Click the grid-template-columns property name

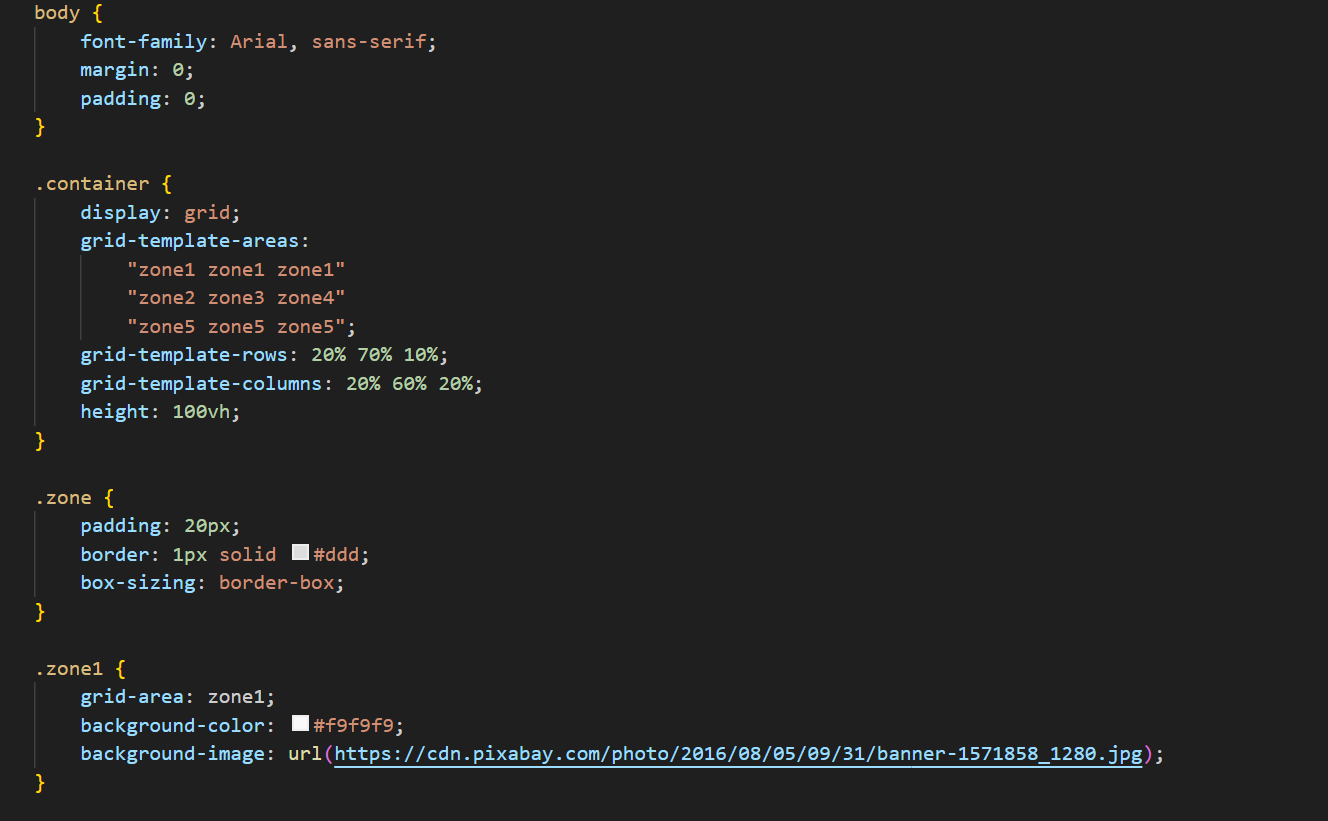click(201, 384)
